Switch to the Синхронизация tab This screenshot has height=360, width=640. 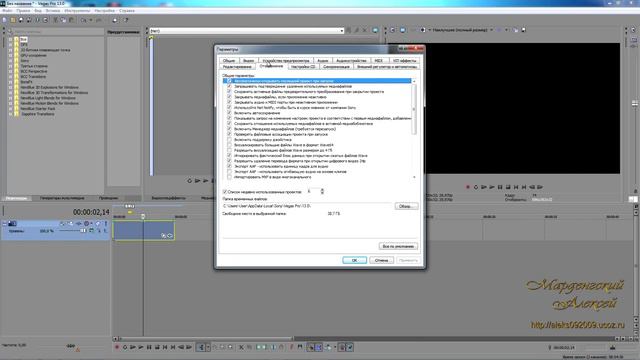coord(336,67)
